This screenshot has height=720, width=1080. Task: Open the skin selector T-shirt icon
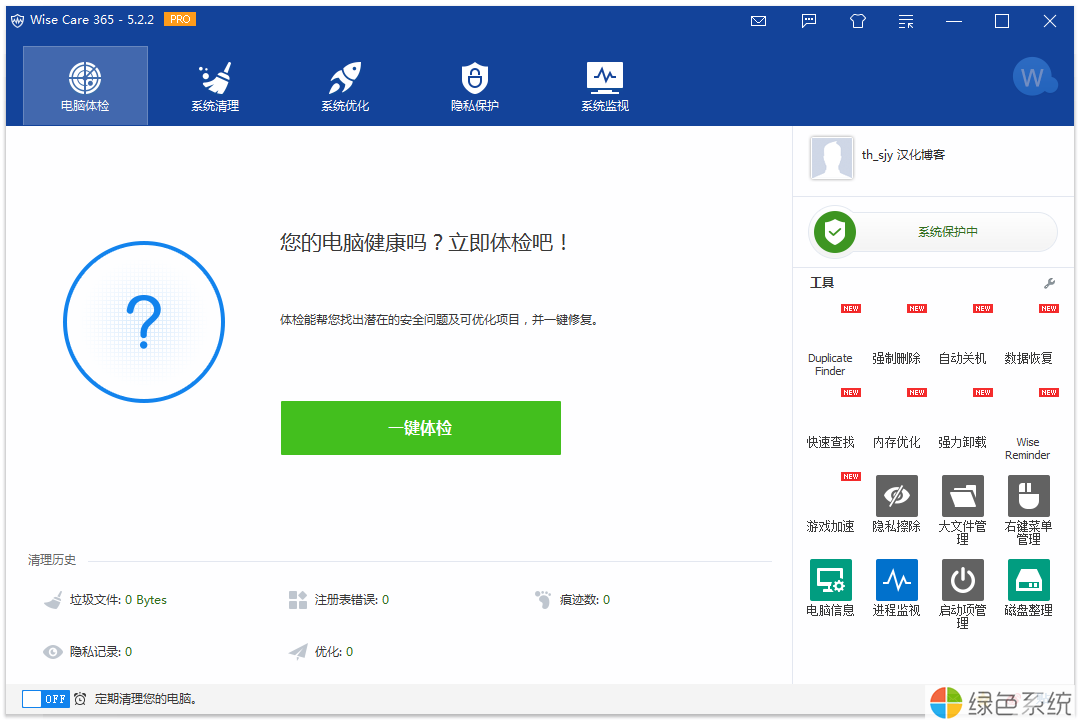[x=857, y=21]
